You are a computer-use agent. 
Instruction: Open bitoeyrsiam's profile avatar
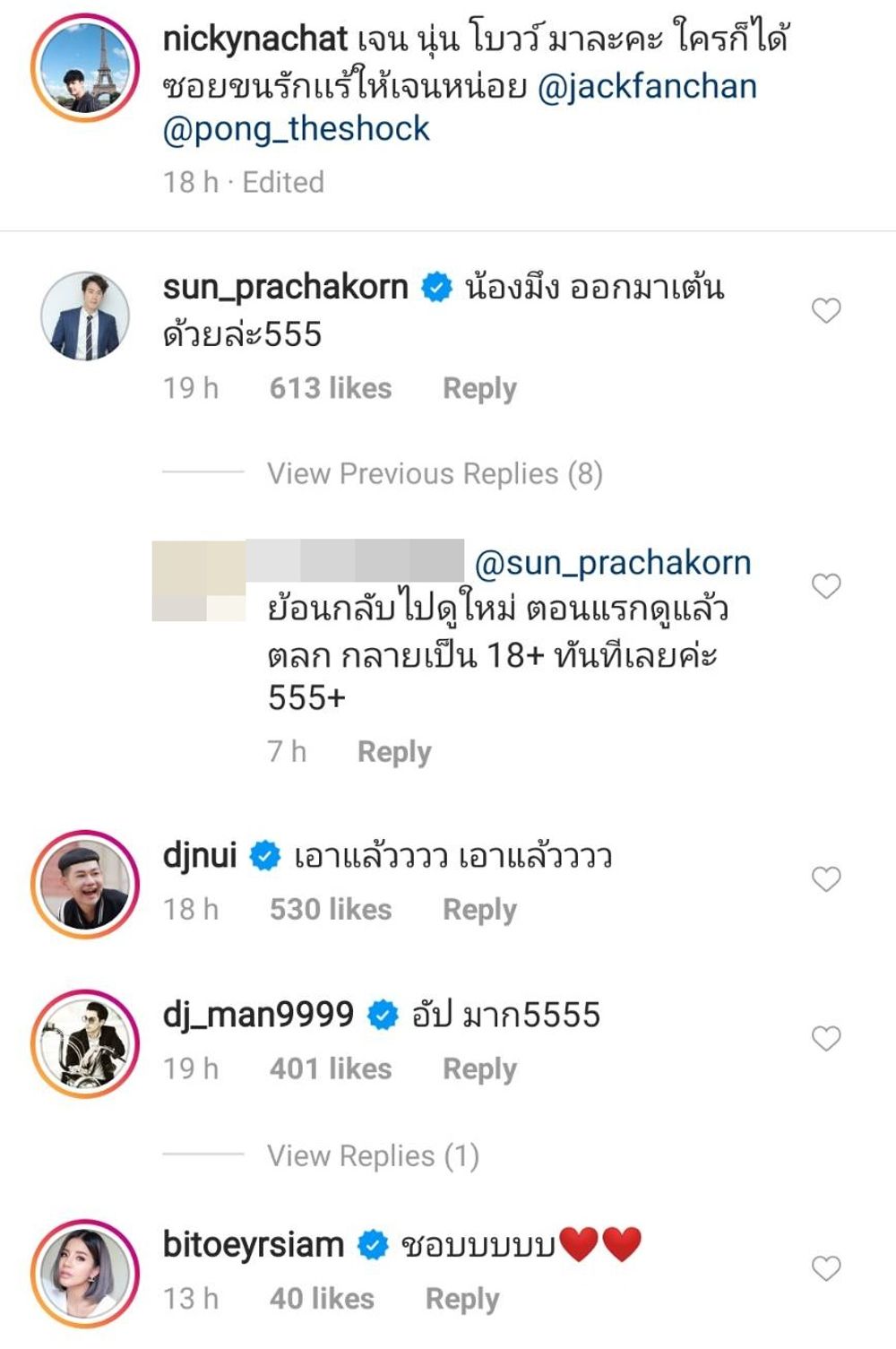click(85, 1273)
